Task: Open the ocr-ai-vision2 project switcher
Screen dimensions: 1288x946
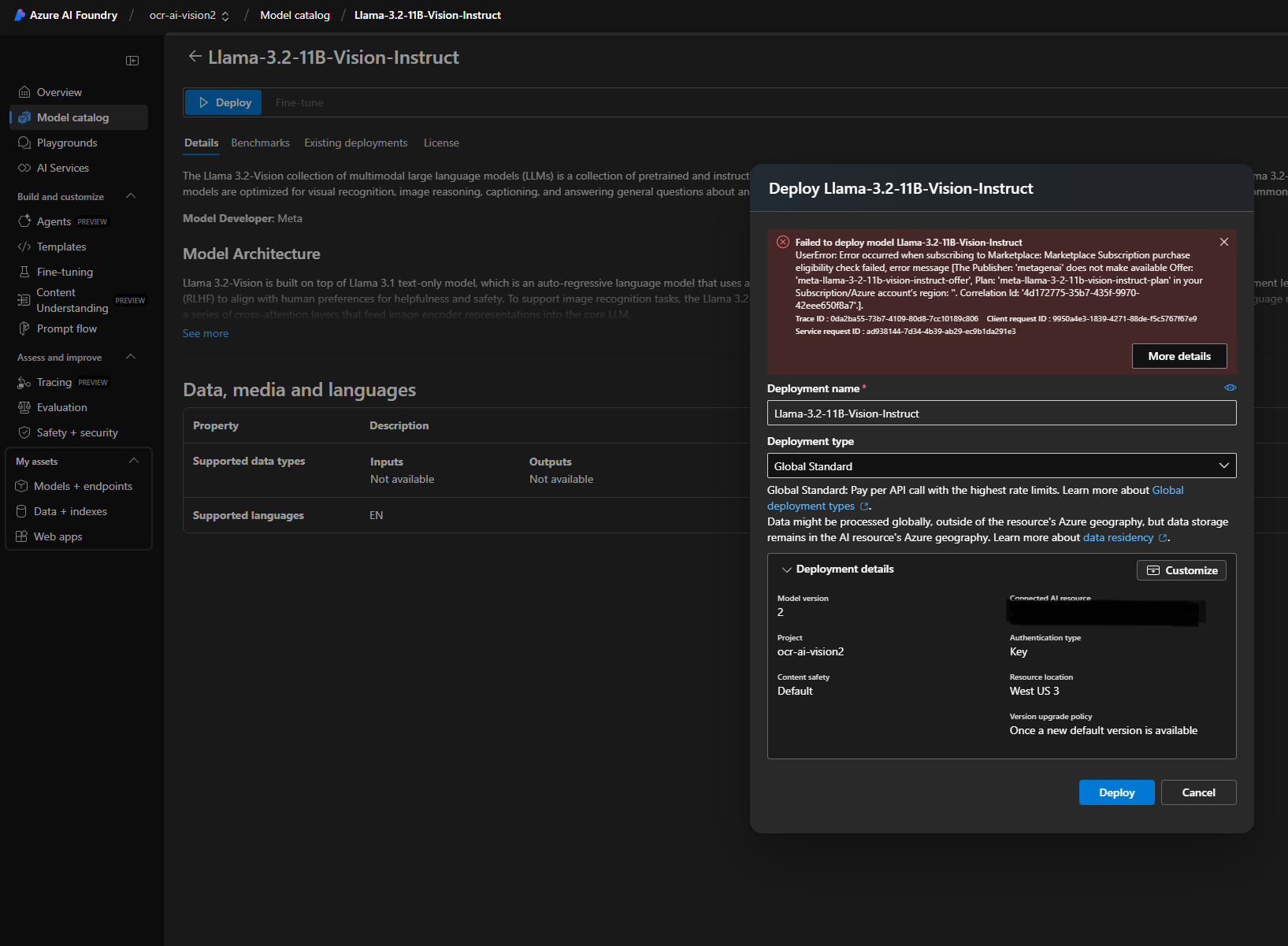Action: (x=190, y=15)
